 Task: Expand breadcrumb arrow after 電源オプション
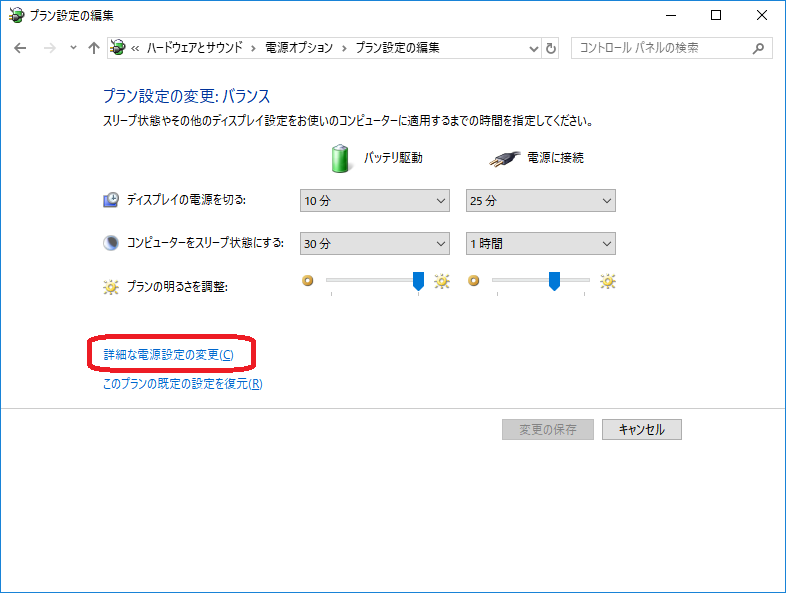344,48
